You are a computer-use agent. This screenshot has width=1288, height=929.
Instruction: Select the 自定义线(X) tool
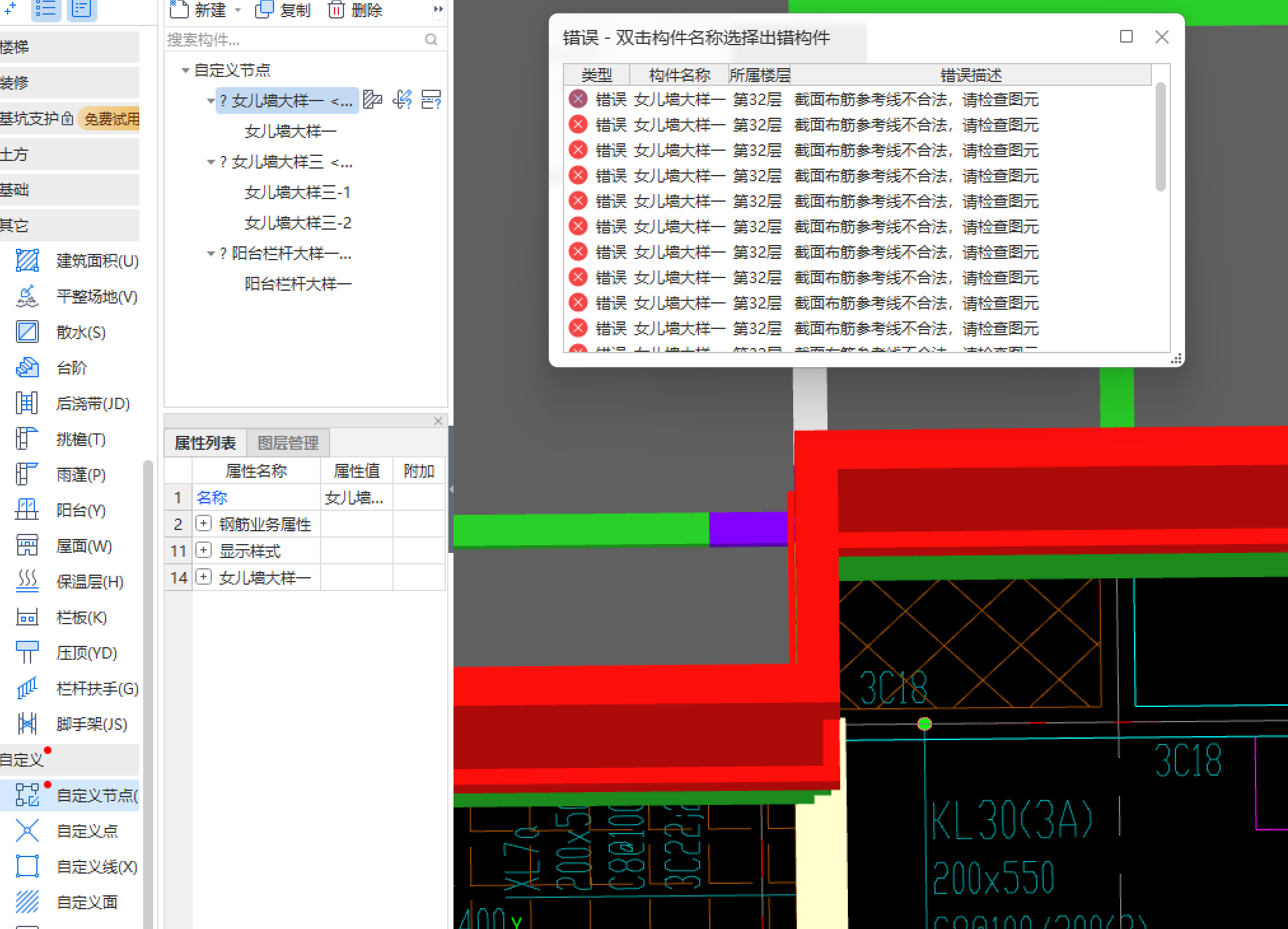click(76, 867)
